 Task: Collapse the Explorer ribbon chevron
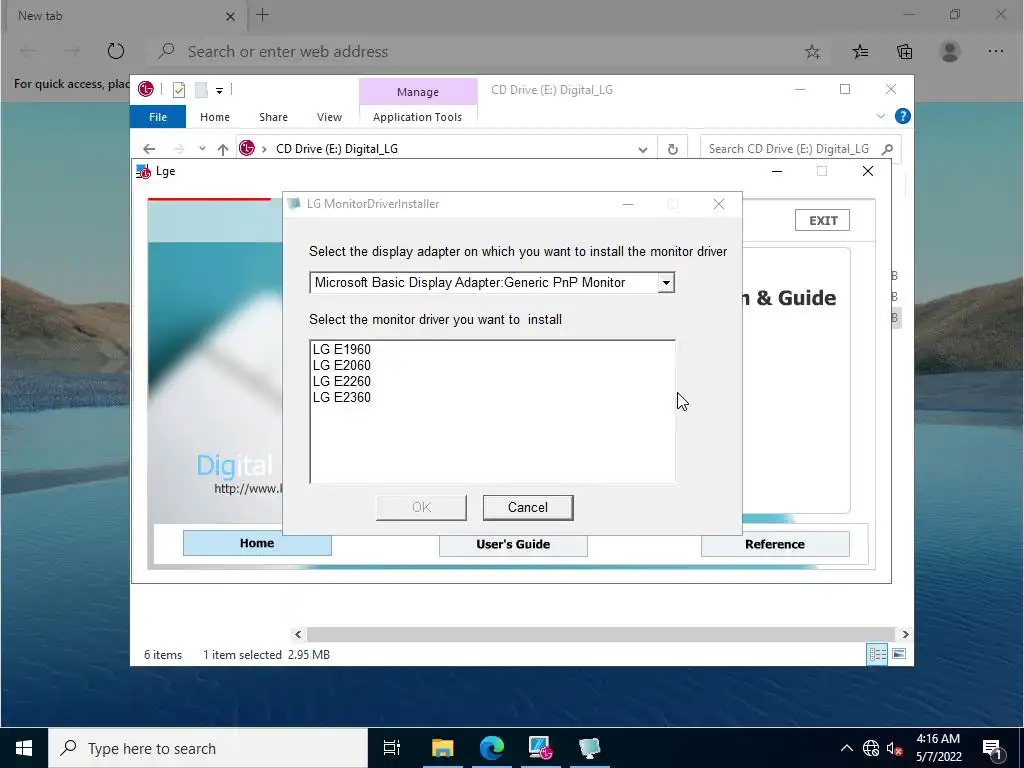pos(880,116)
